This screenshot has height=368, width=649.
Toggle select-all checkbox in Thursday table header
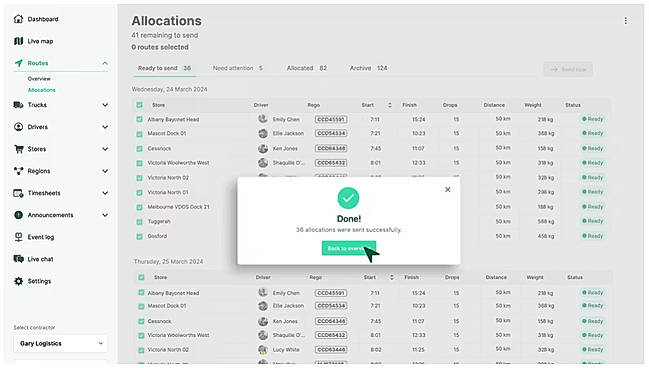coord(141,277)
